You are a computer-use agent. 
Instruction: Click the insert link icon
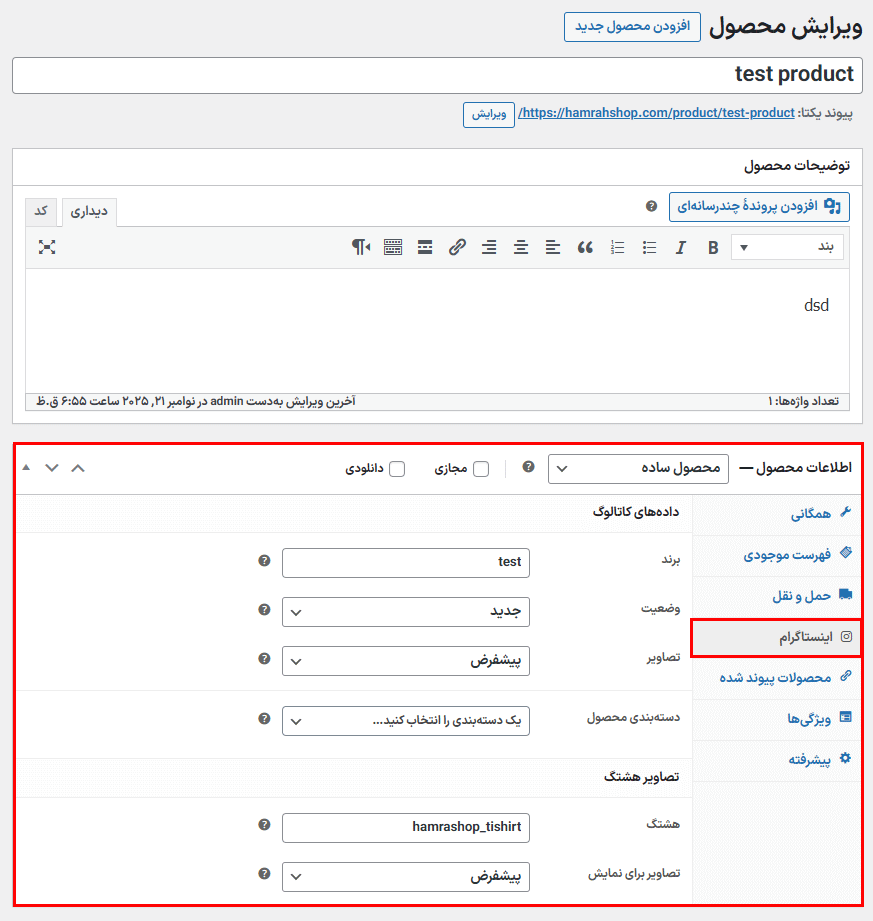click(x=457, y=248)
